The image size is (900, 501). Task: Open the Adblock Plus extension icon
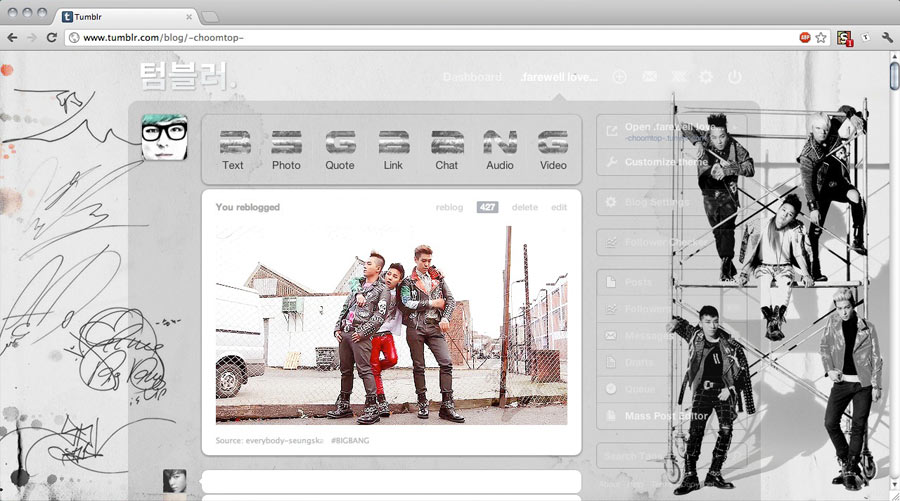pos(805,38)
